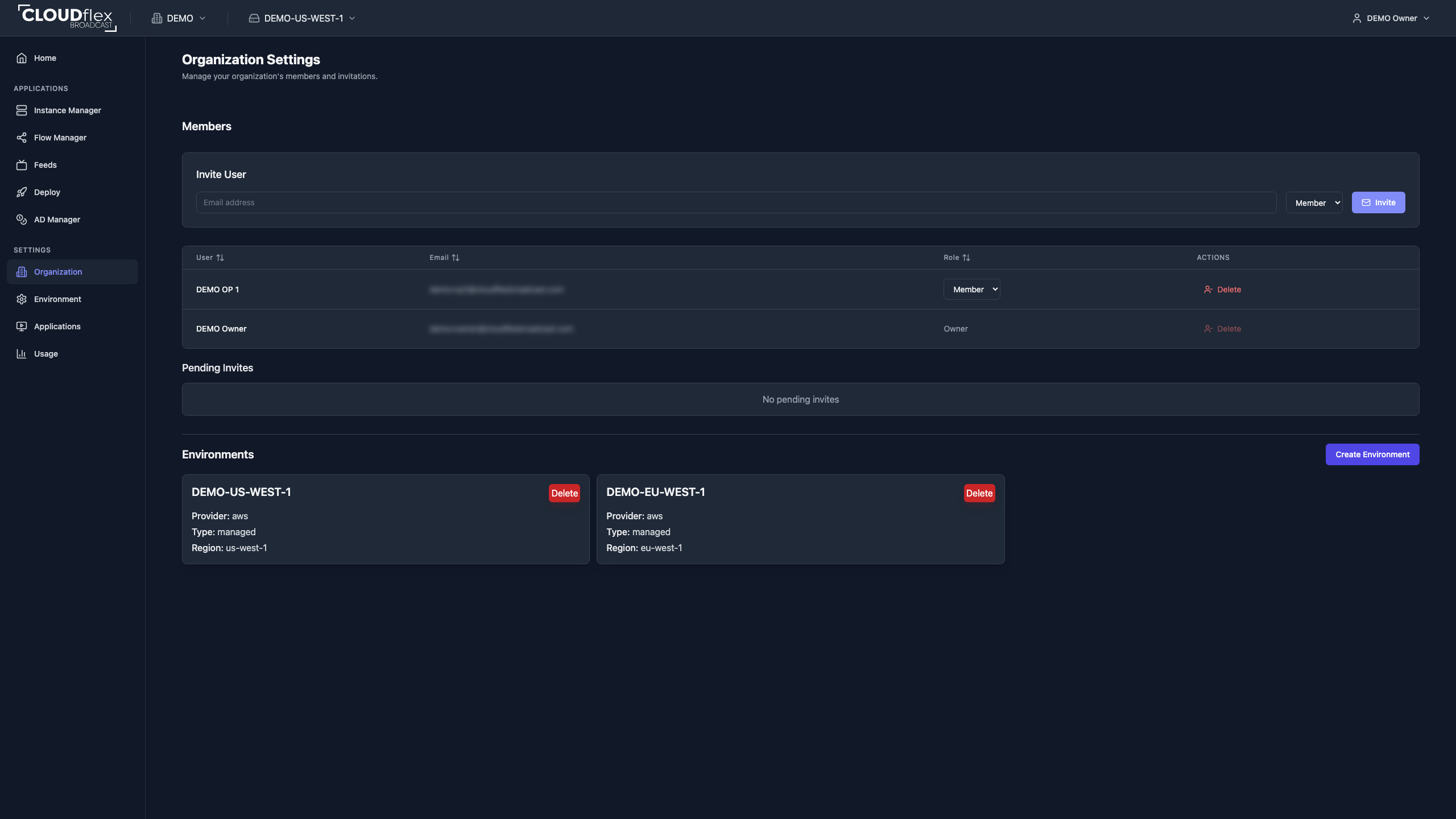
Task: Go to Deploy from sidebar
Action: [x=72, y=192]
